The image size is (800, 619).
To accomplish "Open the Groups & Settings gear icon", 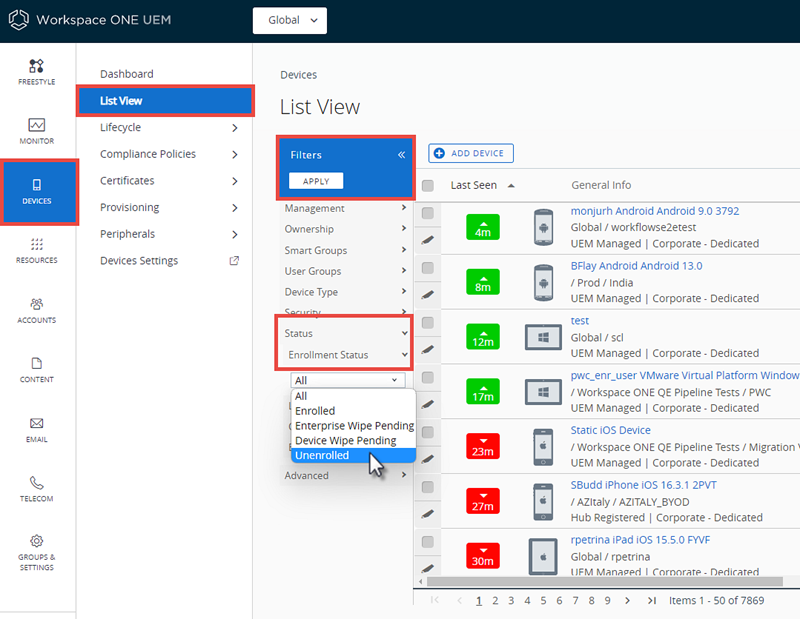I will click(x=37, y=541).
